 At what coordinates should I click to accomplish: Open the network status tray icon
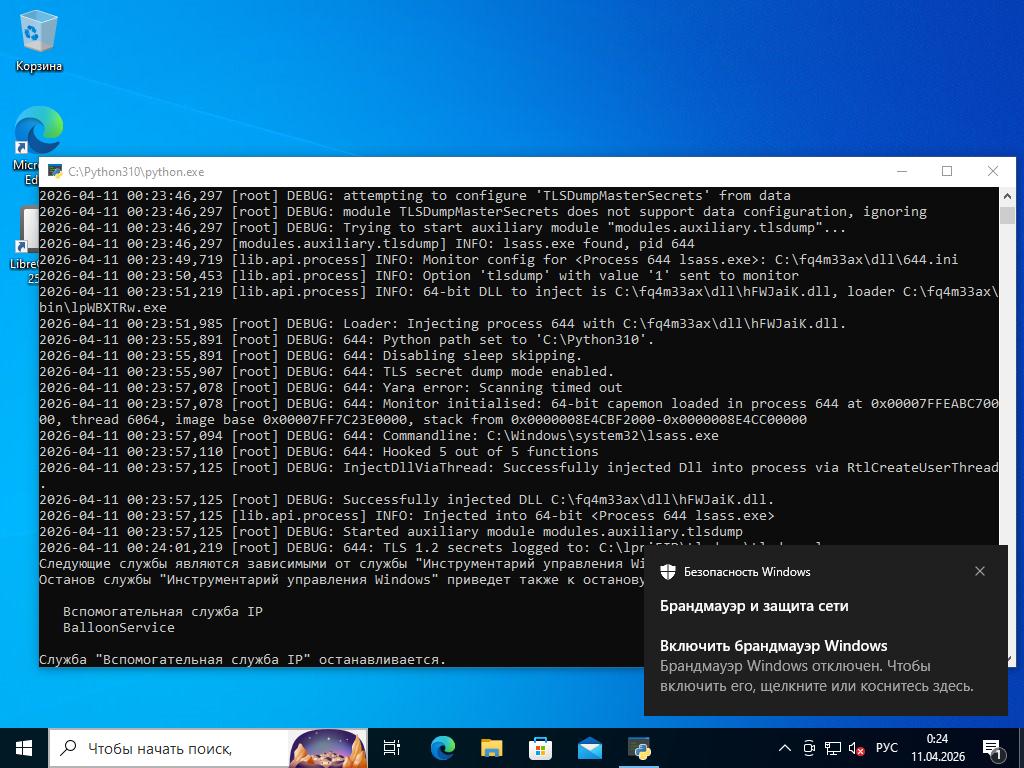point(833,747)
